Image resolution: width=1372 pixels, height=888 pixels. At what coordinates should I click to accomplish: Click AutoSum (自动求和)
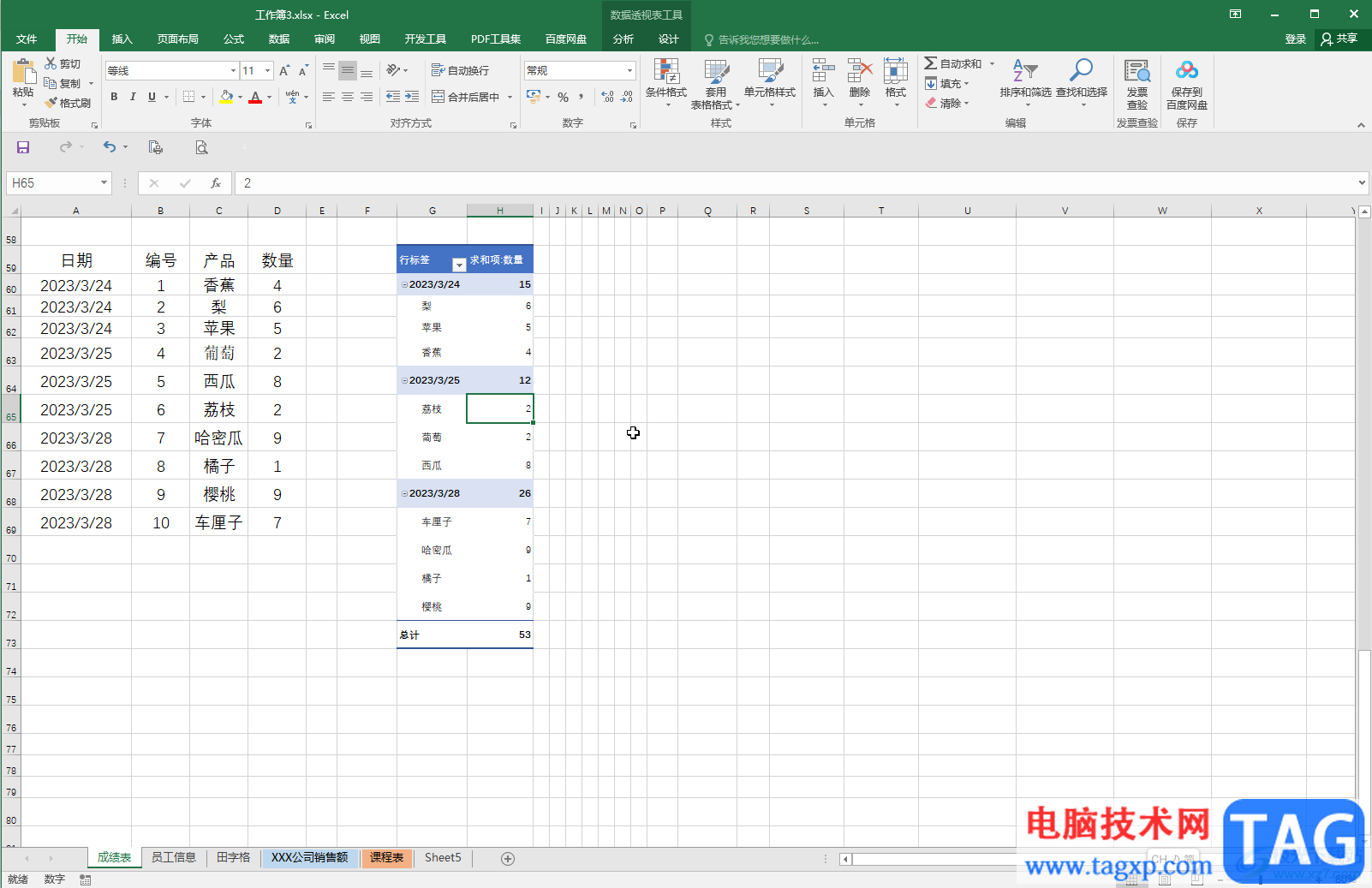[x=953, y=63]
